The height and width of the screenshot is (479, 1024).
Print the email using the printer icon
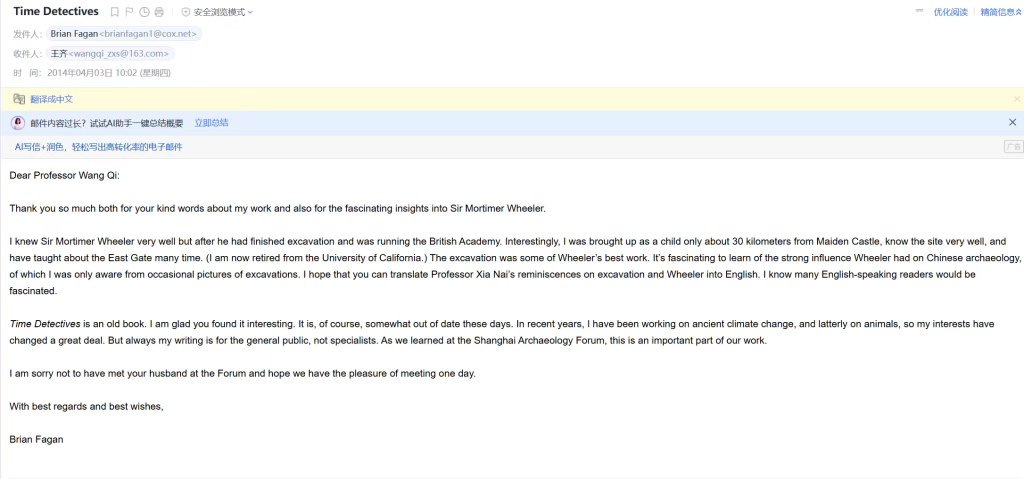tap(159, 12)
